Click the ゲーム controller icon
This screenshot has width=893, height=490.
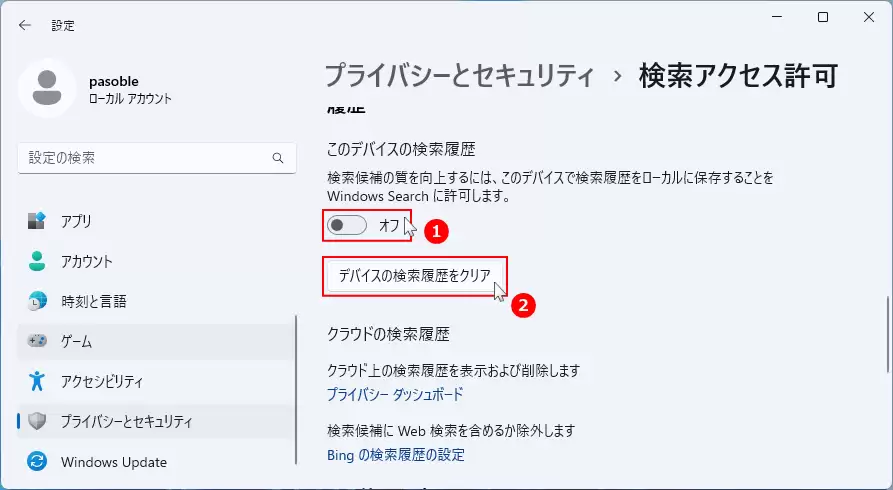[37, 341]
